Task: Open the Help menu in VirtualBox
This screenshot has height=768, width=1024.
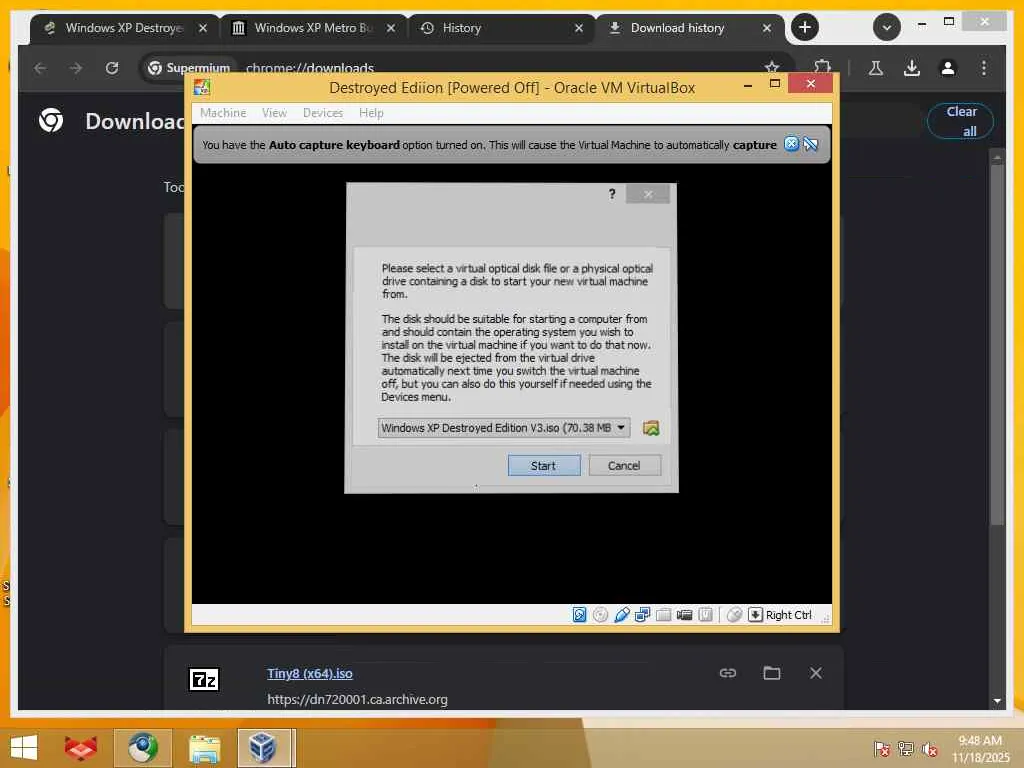Action: pos(371,113)
